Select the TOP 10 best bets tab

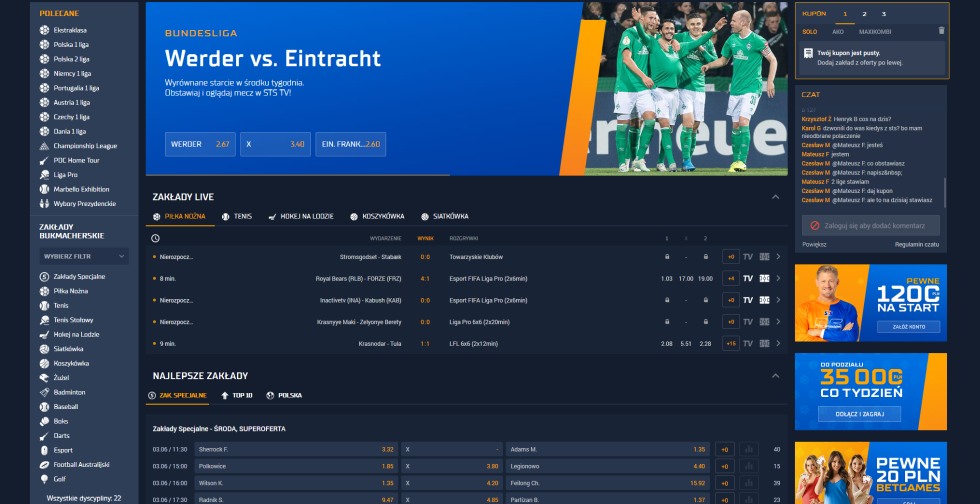236,395
